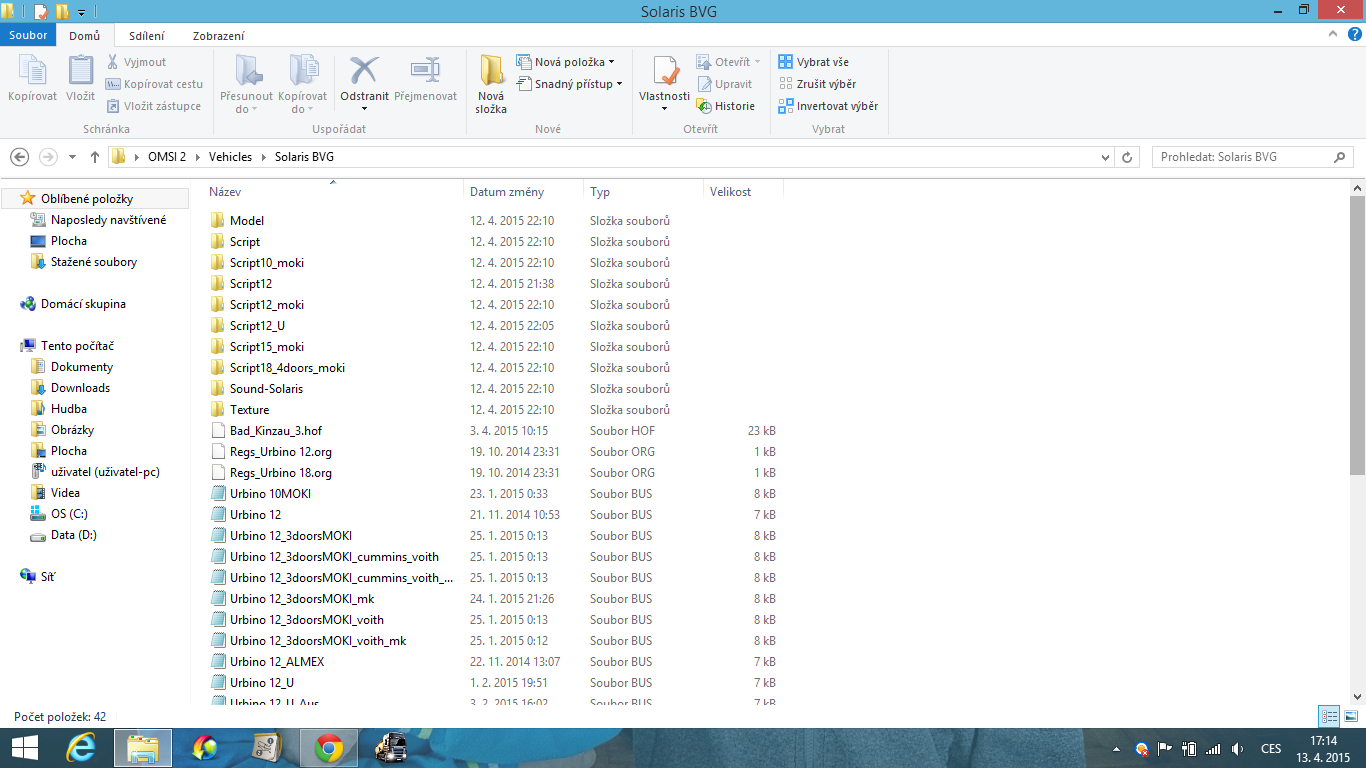This screenshot has width=1366, height=768.
Task: Click the Historie icon in ribbon
Action: [x=704, y=106]
